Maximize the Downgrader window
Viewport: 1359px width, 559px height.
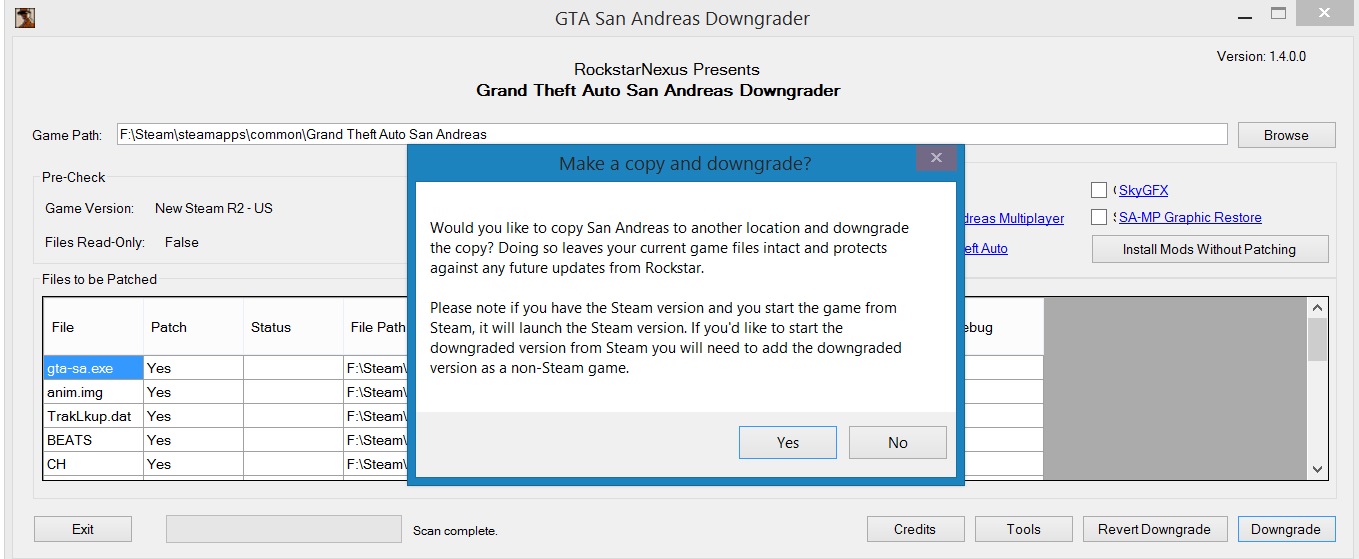click(x=1278, y=13)
